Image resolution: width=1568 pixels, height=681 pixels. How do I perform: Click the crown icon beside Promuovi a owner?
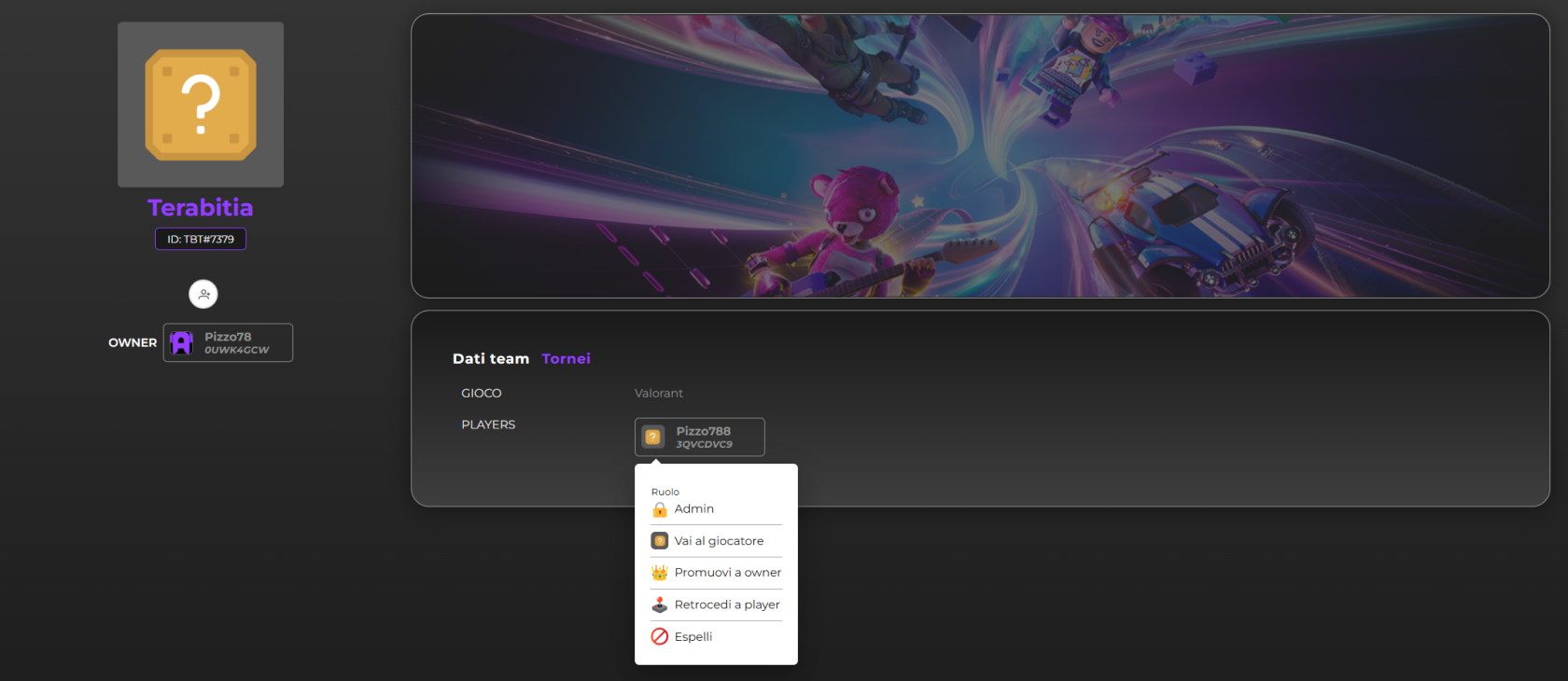pos(659,573)
